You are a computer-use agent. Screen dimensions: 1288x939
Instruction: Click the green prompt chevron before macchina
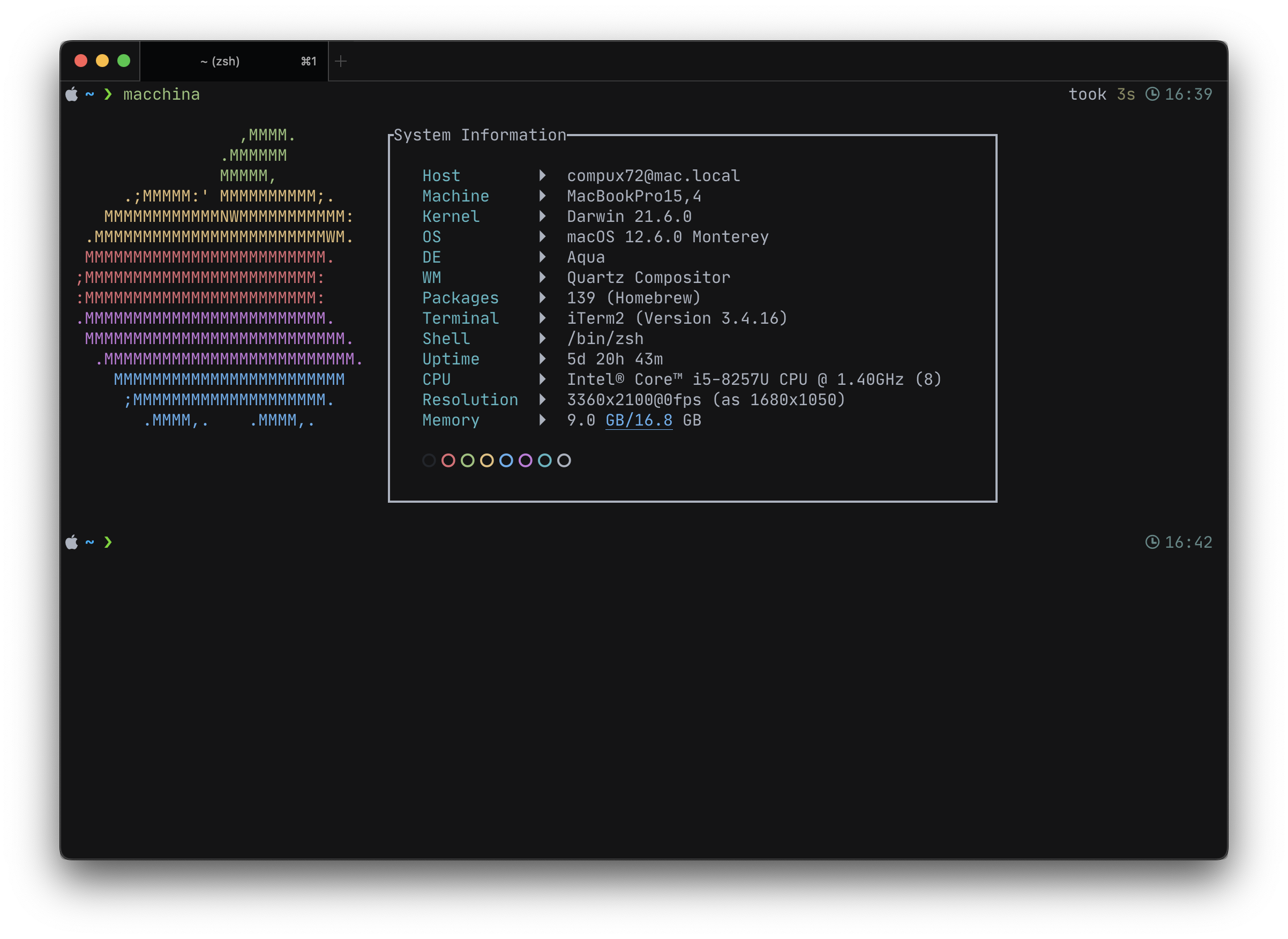pyautogui.click(x=108, y=94)
